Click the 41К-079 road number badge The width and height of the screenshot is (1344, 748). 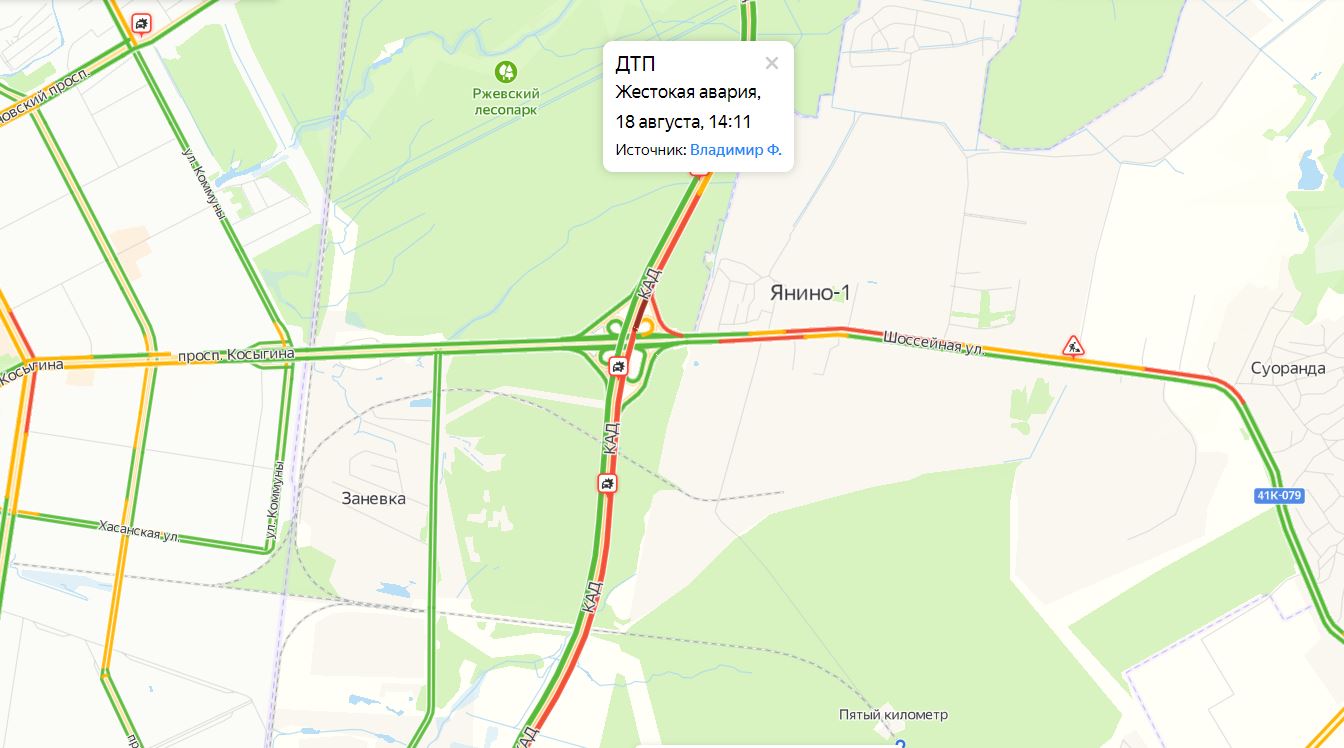[x=1280, y=496]
